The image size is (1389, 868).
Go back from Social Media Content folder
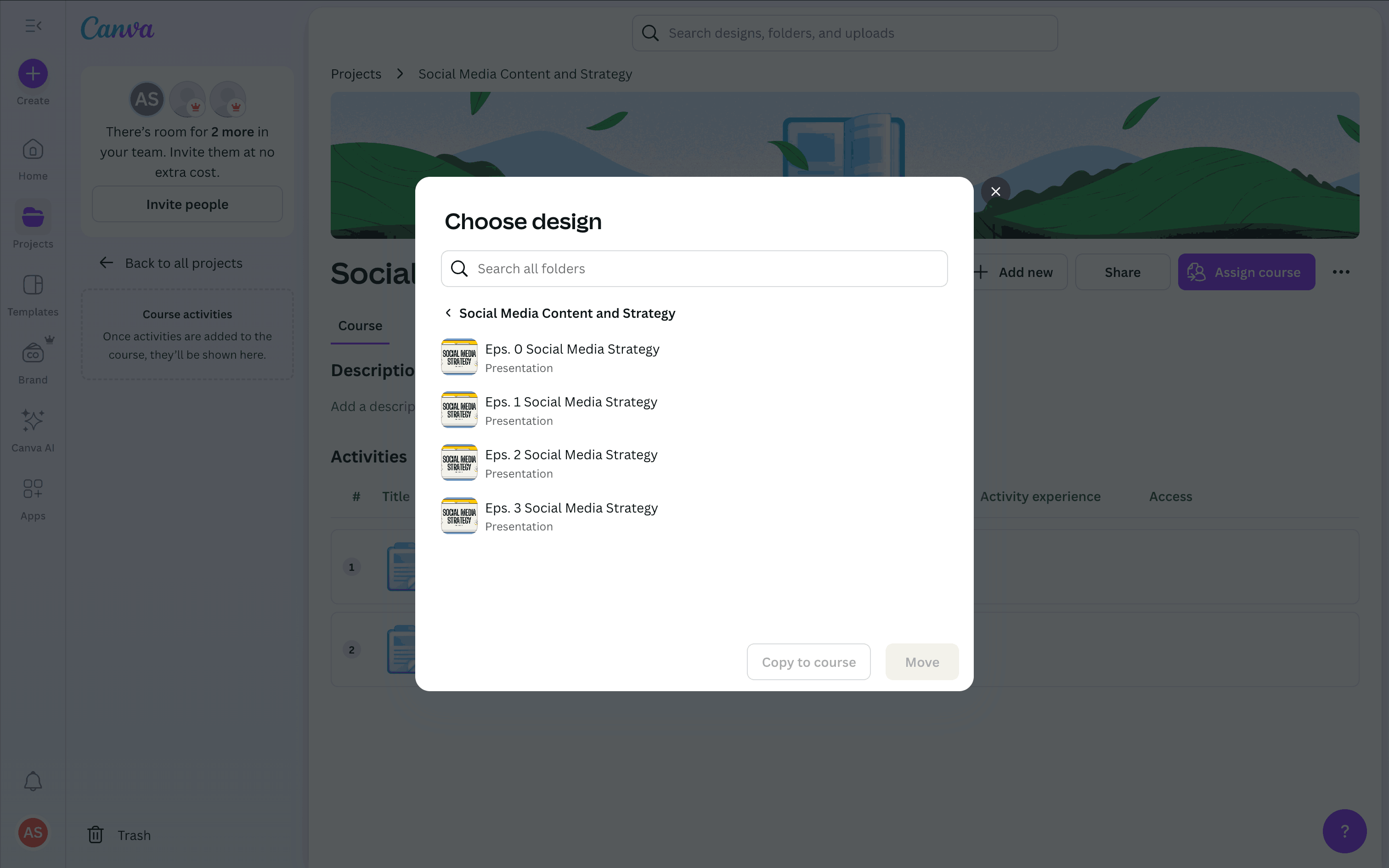coord(448,313)
